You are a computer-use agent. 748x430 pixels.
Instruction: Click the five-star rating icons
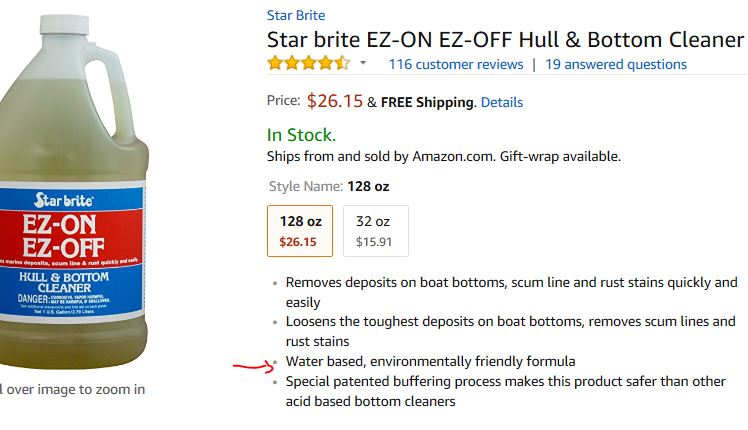[309, 63]
